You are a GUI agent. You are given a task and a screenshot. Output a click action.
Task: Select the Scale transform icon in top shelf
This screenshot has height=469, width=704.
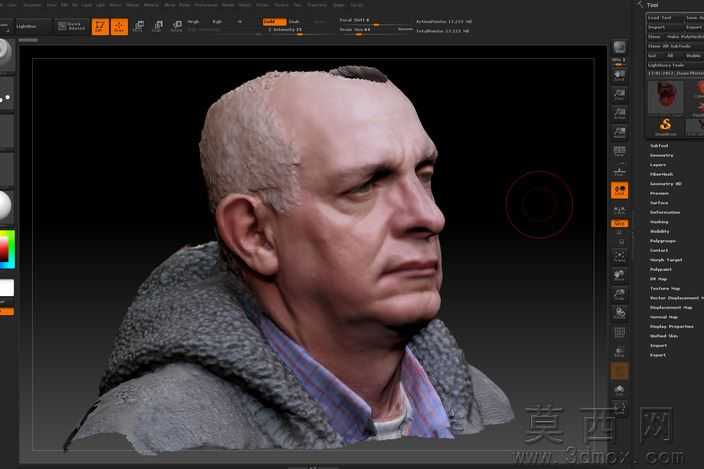[x=158, y=26]
